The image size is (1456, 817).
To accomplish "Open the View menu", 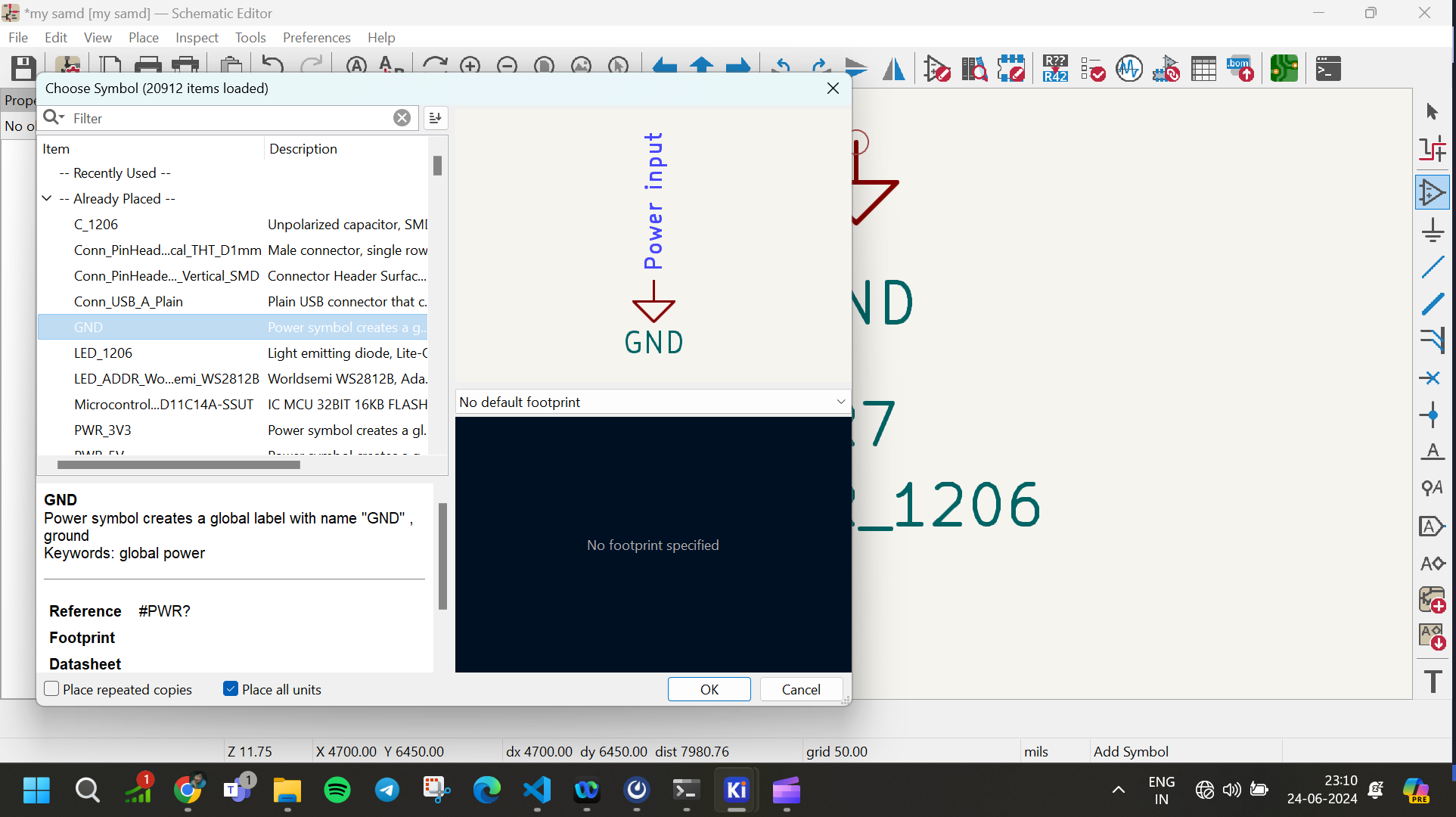I will tap(98, 38).
